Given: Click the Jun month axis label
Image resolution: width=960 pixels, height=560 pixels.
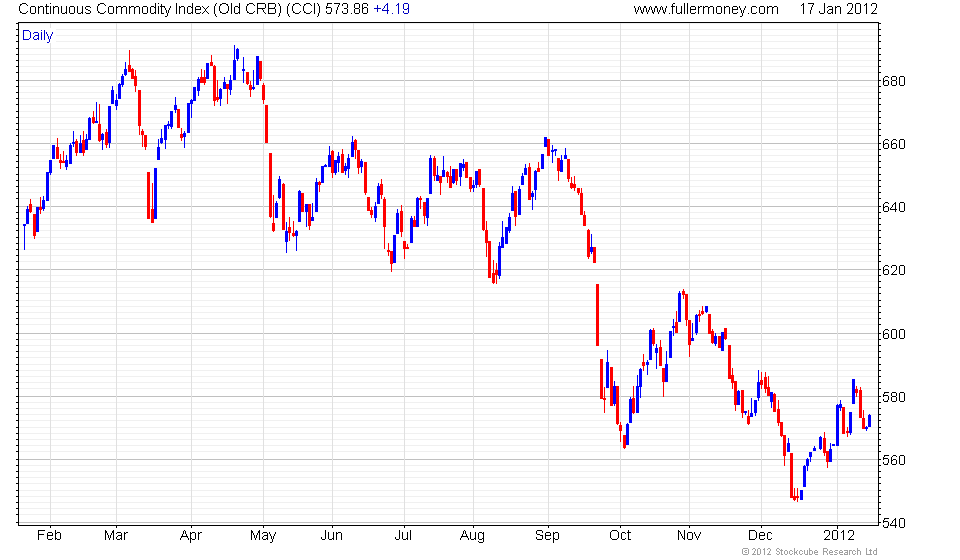Looking at the screenshot, I should click(331, 536).
